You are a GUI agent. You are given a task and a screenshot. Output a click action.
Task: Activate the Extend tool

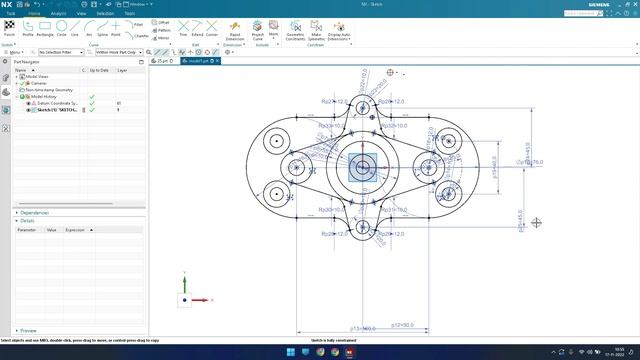197,27
